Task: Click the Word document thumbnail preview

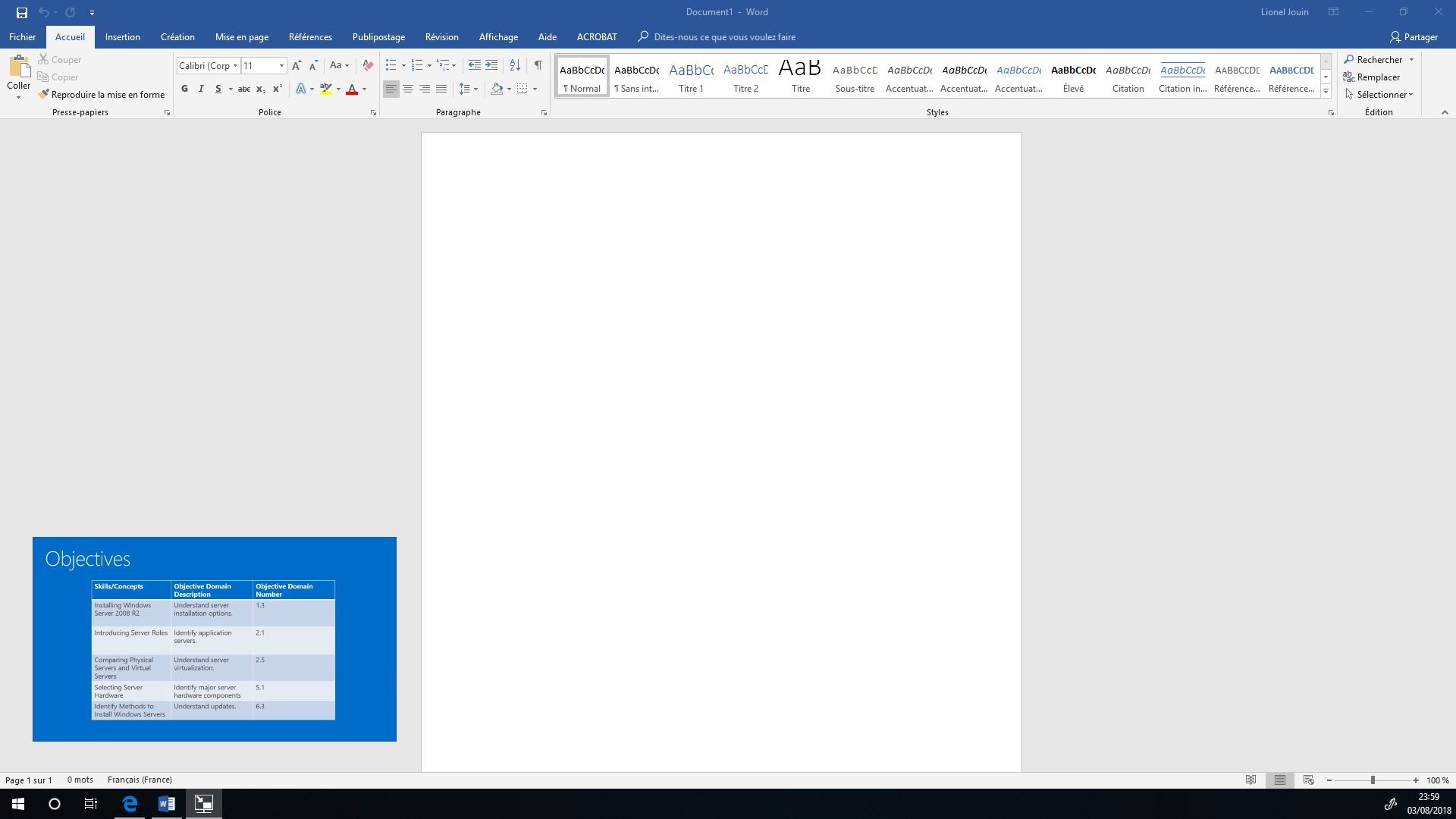Action: click(214, 639)
